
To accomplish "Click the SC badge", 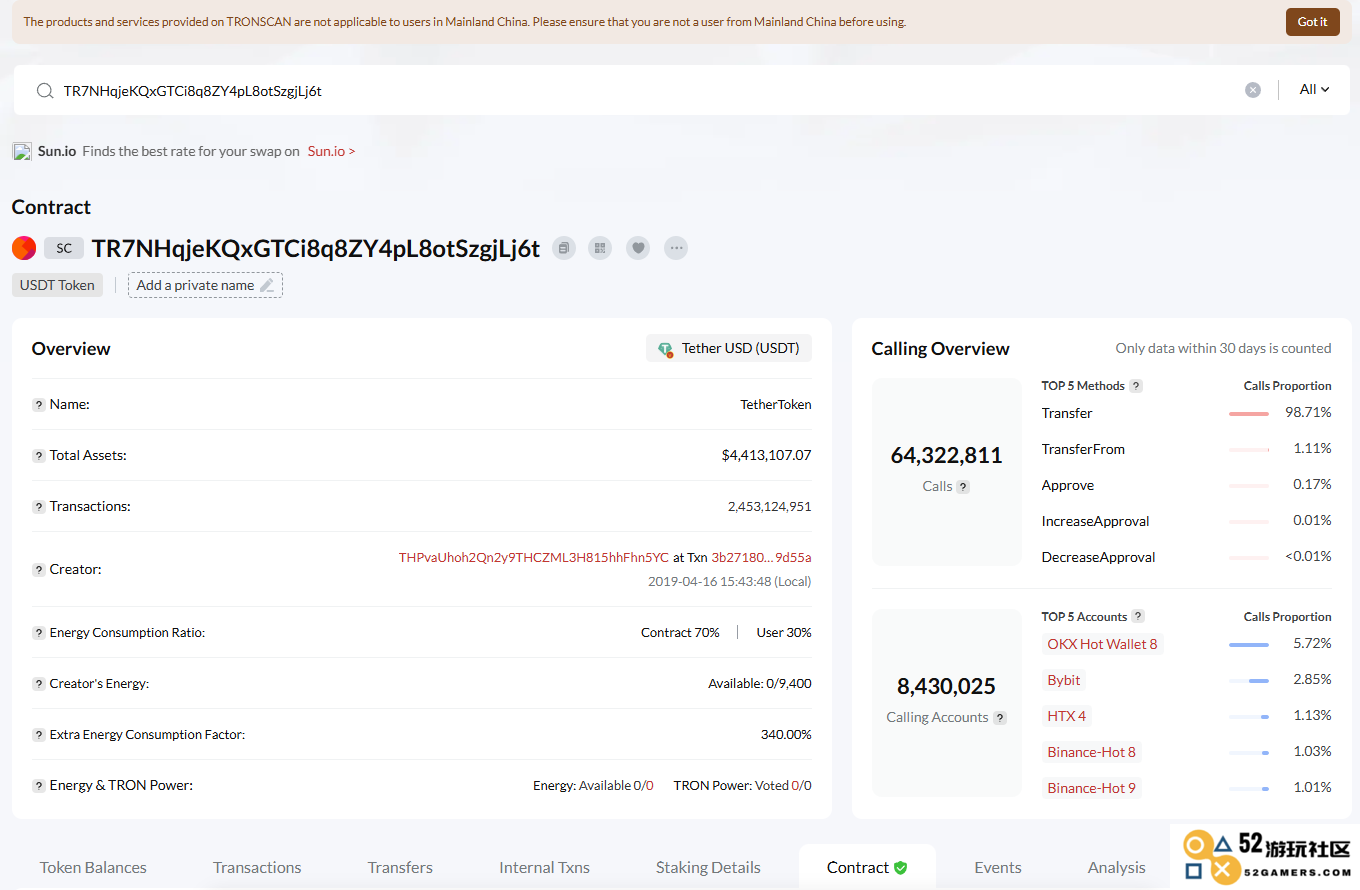I will (64, 248).
